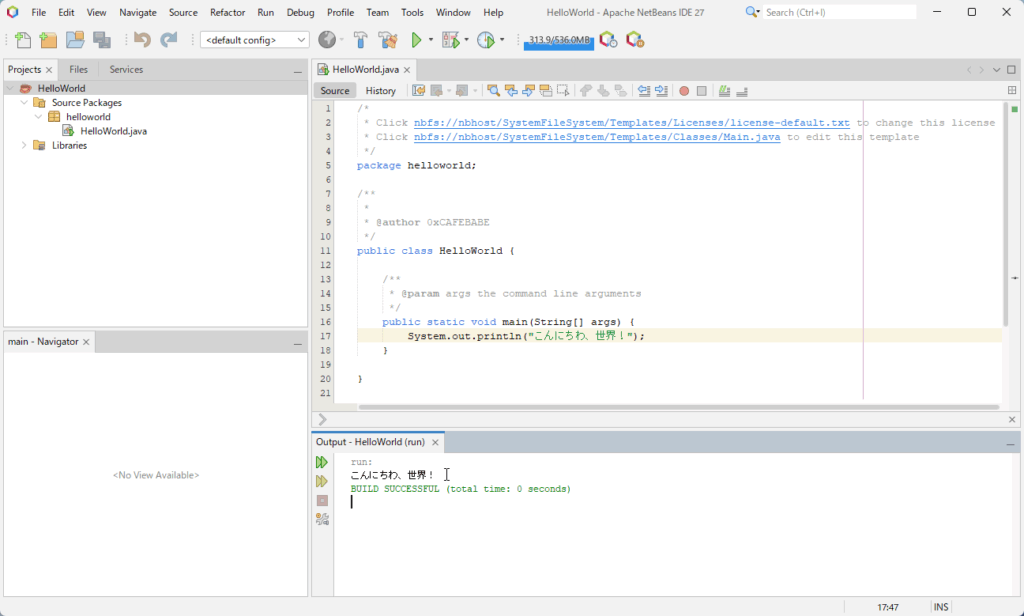Image resolution: width=1024 pixels, height=616 pixels.
Task: Re-run the program from the Output panel
Action: pos(322,461)
